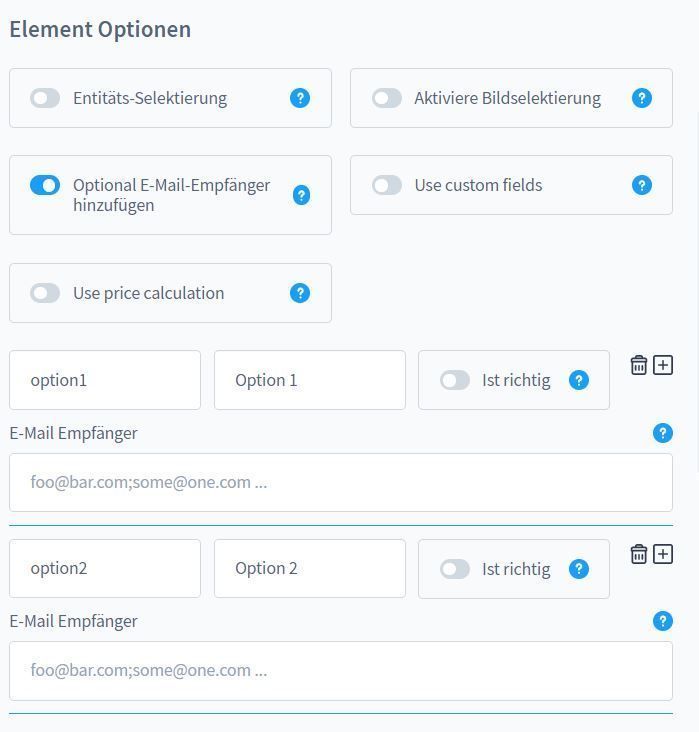699x732 pixels.
Task: Show help for Use custom fields
Action: pos(642,185)
